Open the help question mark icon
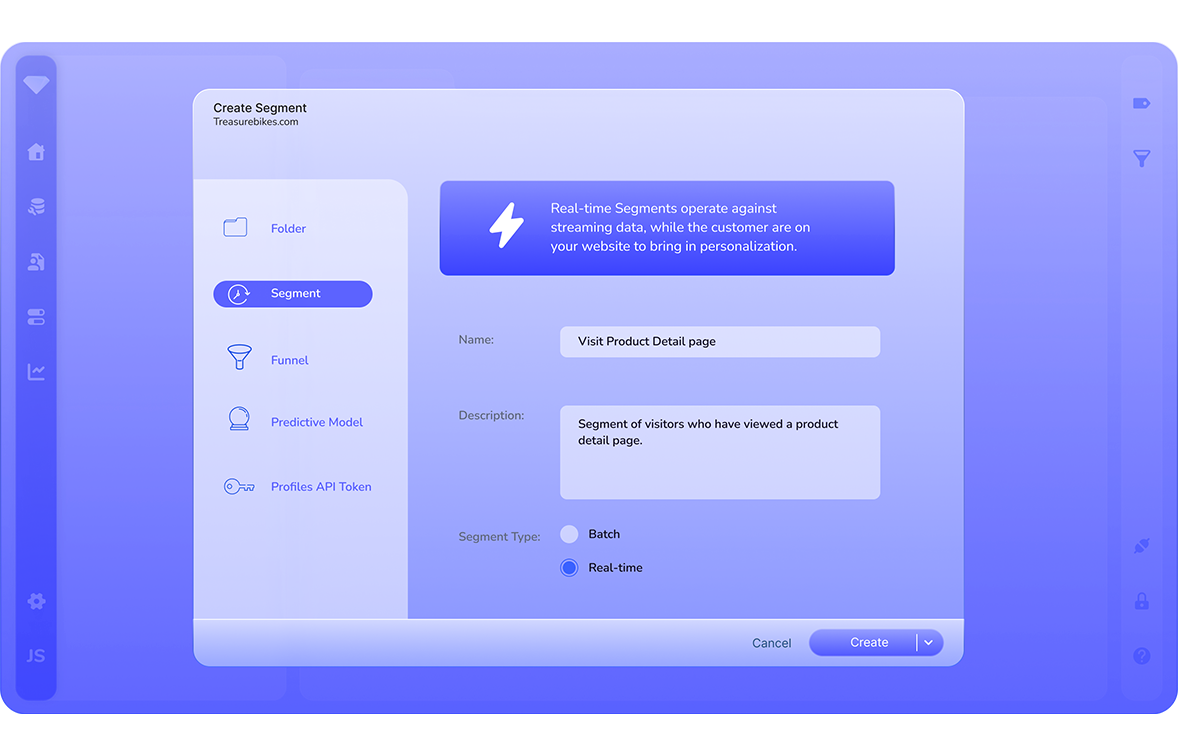This screenshot has height=756, width=1178. tap(1141, 656)
